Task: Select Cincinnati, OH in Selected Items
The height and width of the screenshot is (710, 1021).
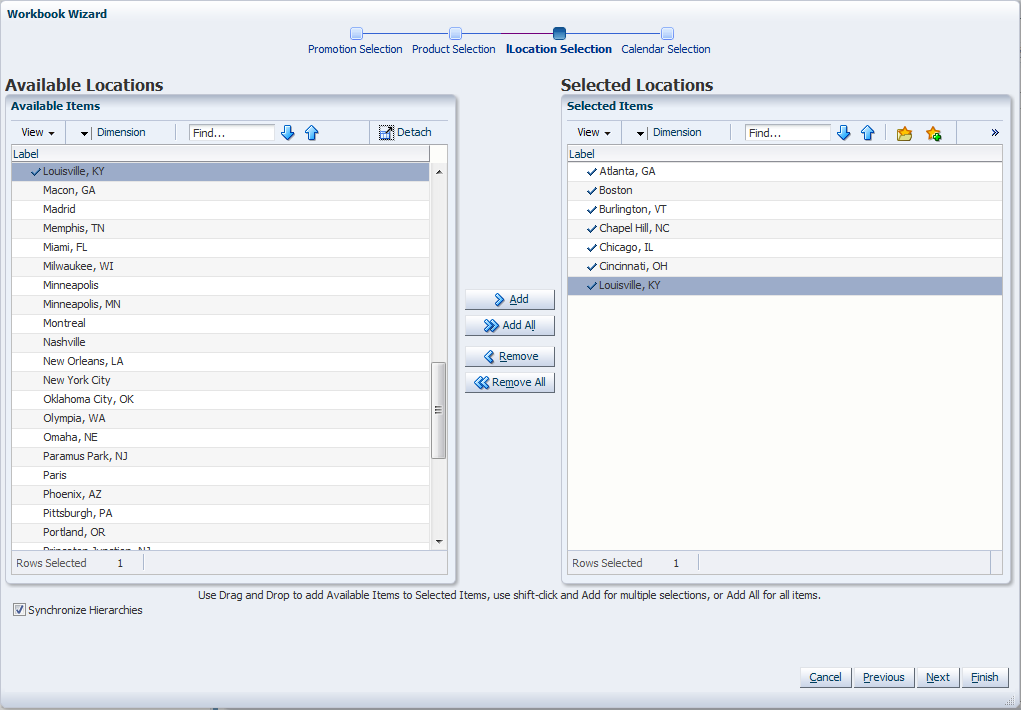Action: (x=785, y=266)
